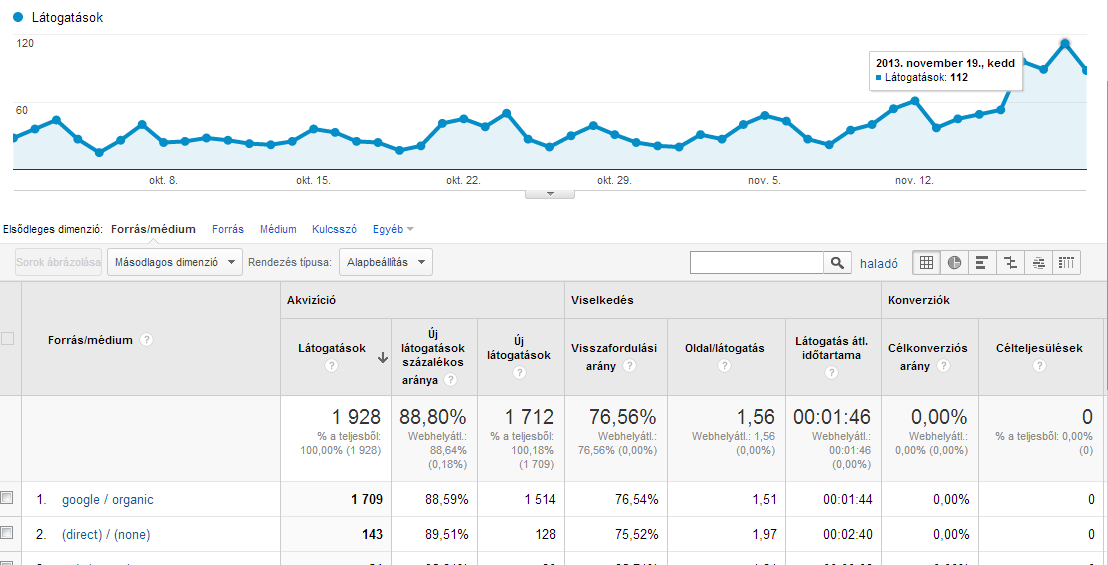Click the okt. 22. axis label
Screen dimensions: 1108x565
point(464,181)
